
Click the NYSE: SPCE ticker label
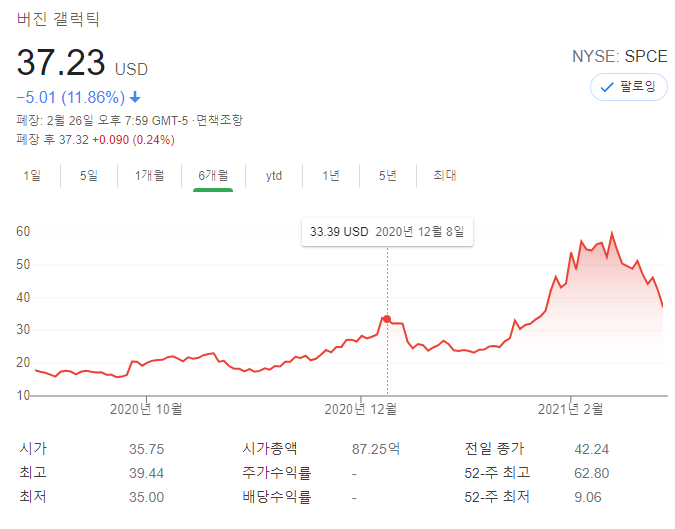point(619,56)
